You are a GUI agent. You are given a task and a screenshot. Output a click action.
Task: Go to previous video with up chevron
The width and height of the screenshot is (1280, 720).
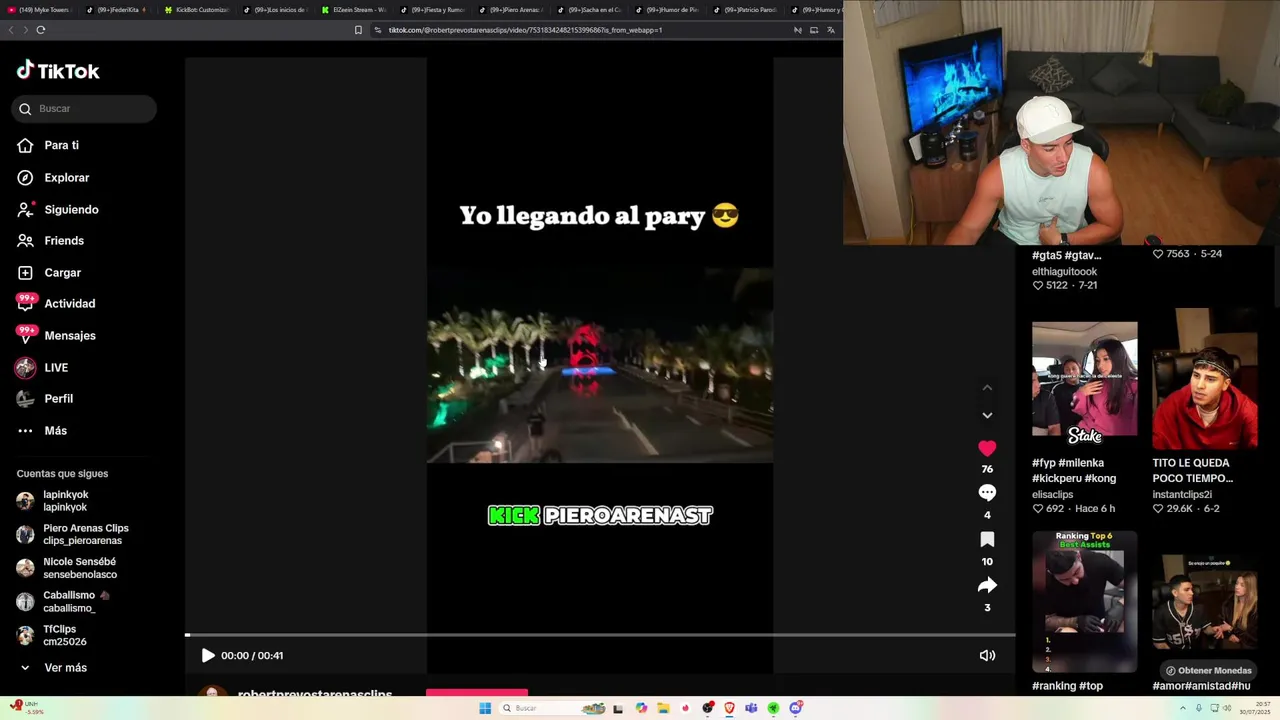(x=987, y=388)
